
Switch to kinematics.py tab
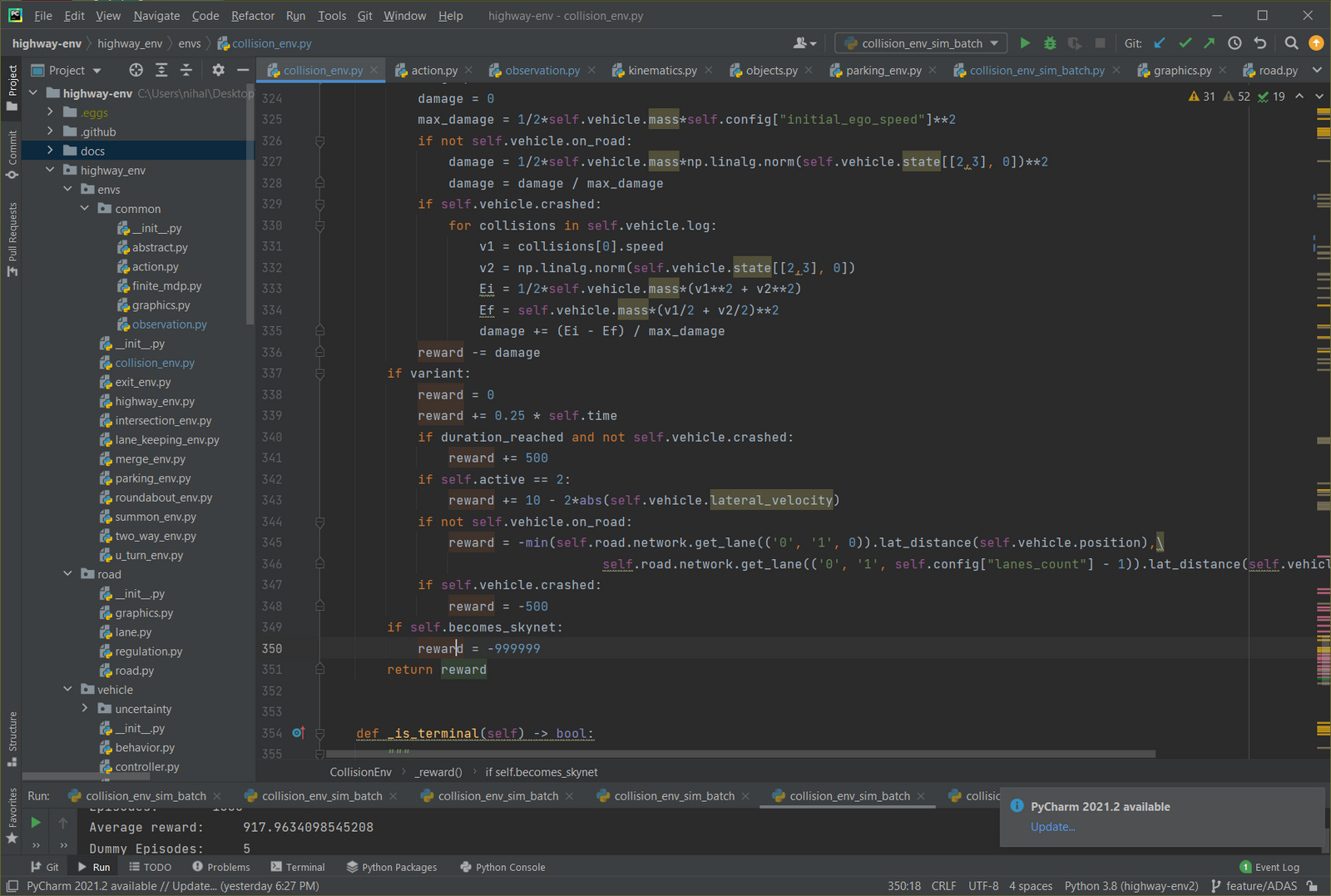tap(662, 70)
